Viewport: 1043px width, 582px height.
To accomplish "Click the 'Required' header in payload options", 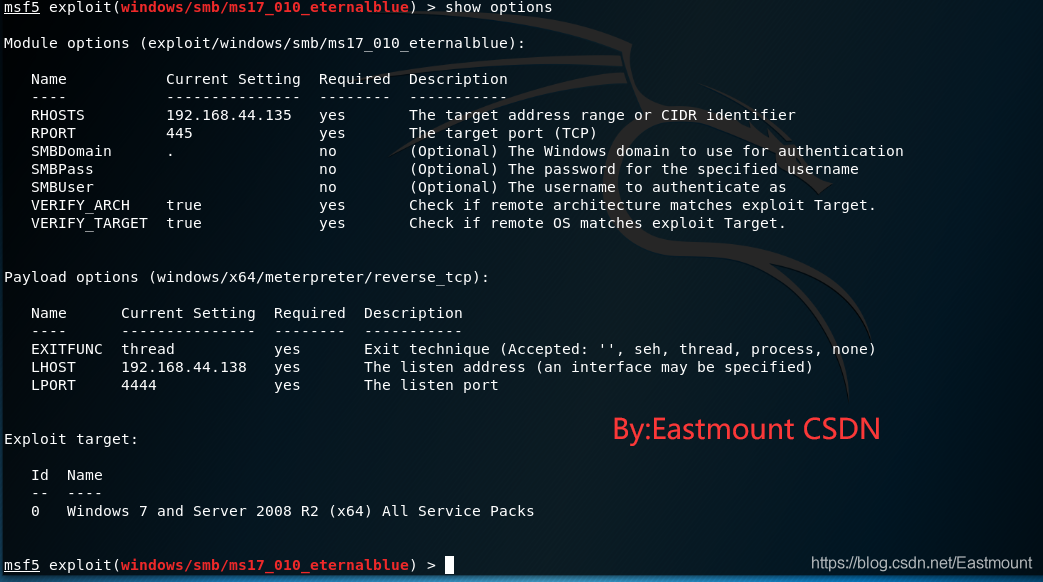I will (x=310, y=313).
